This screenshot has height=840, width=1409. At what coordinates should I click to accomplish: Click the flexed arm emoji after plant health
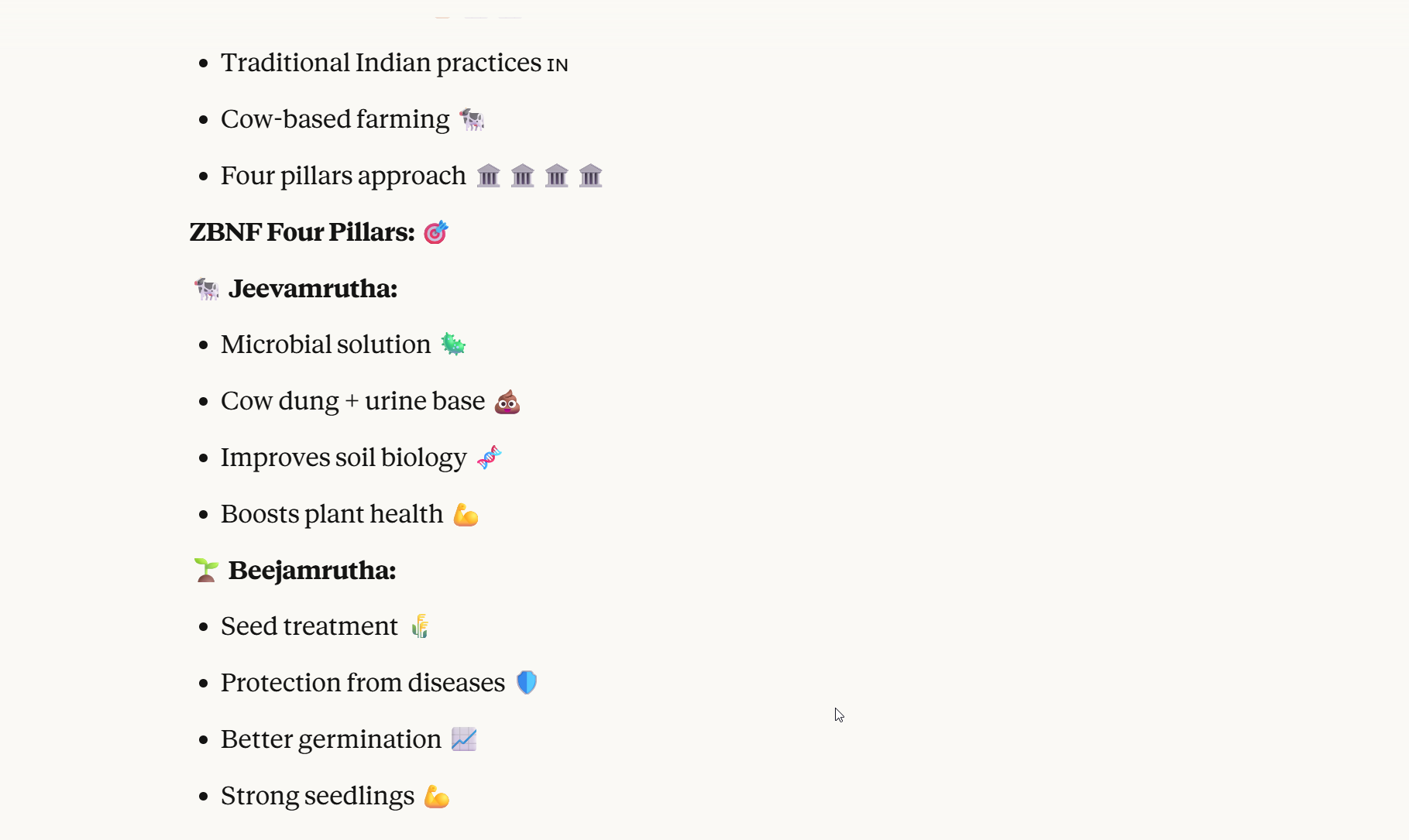point(466,515)
